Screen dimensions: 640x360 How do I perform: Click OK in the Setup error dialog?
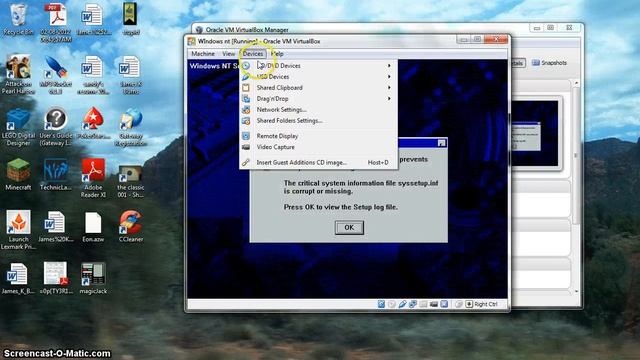[349, 227]
